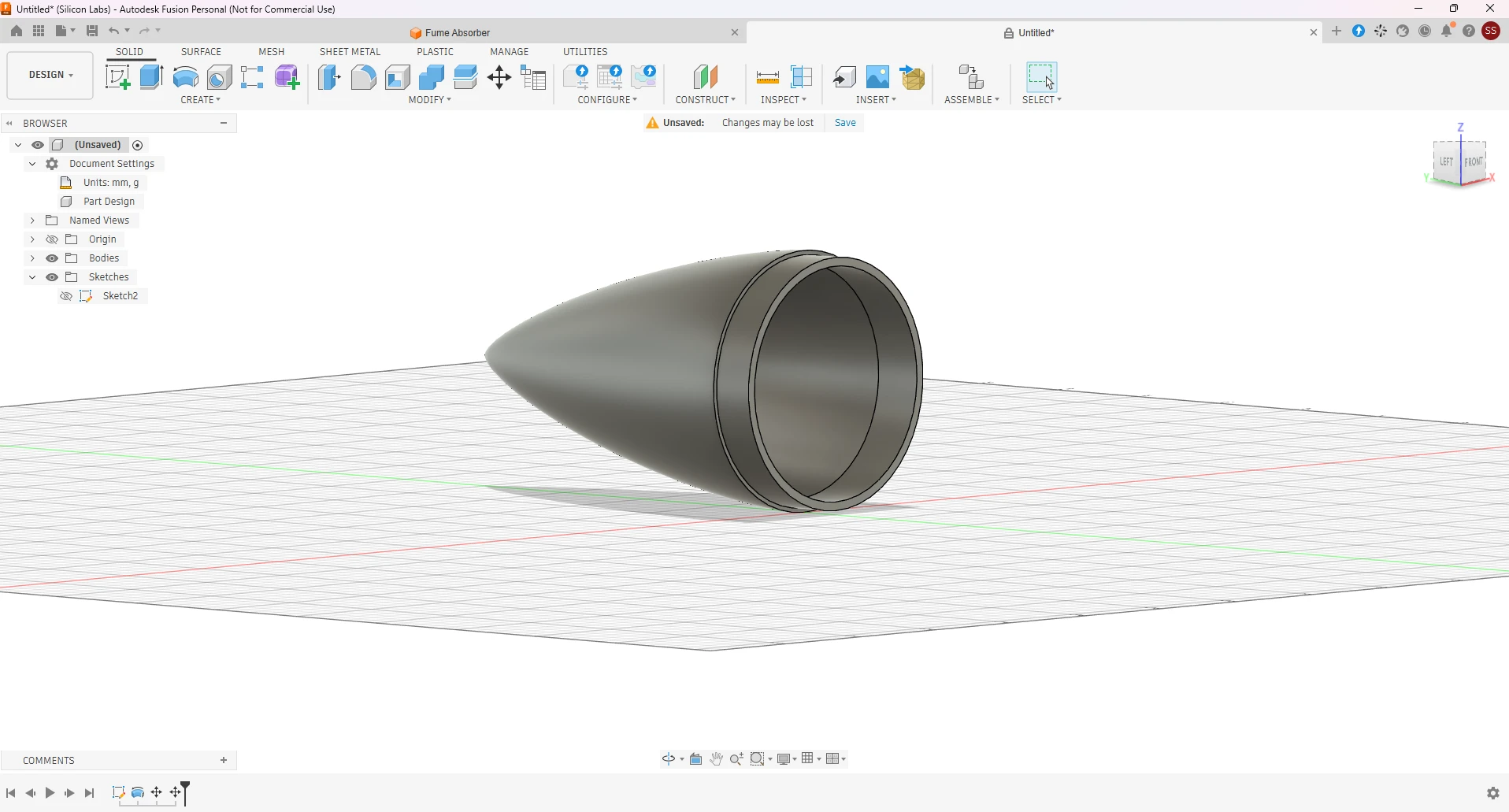This screenshot has height=812, width=1509.
Task: Select the Hole tool
Action: [220, 77]
